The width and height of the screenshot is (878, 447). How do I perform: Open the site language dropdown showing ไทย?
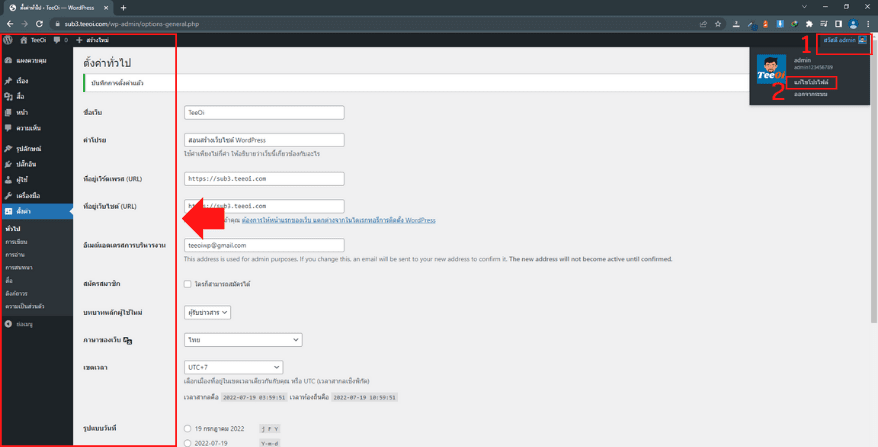(x=243, y=340)
